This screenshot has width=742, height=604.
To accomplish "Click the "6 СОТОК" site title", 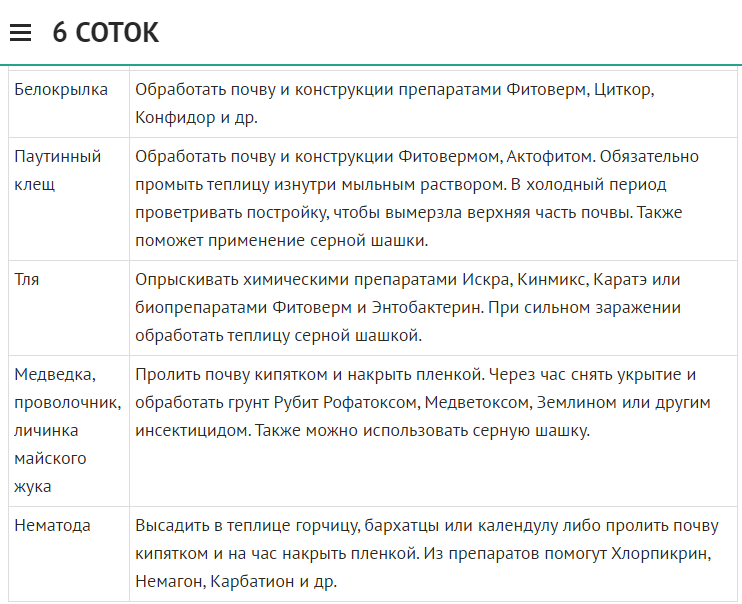I will [105, 33].
